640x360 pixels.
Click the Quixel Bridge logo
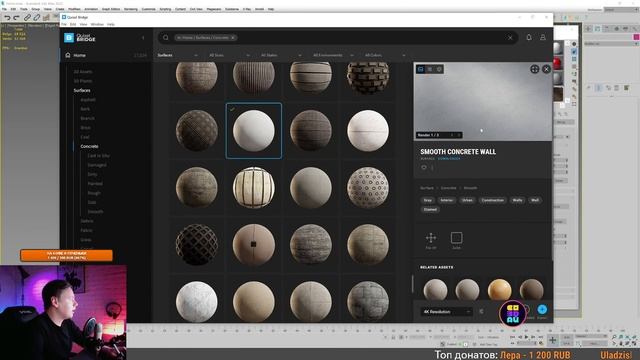pos(80,38)
